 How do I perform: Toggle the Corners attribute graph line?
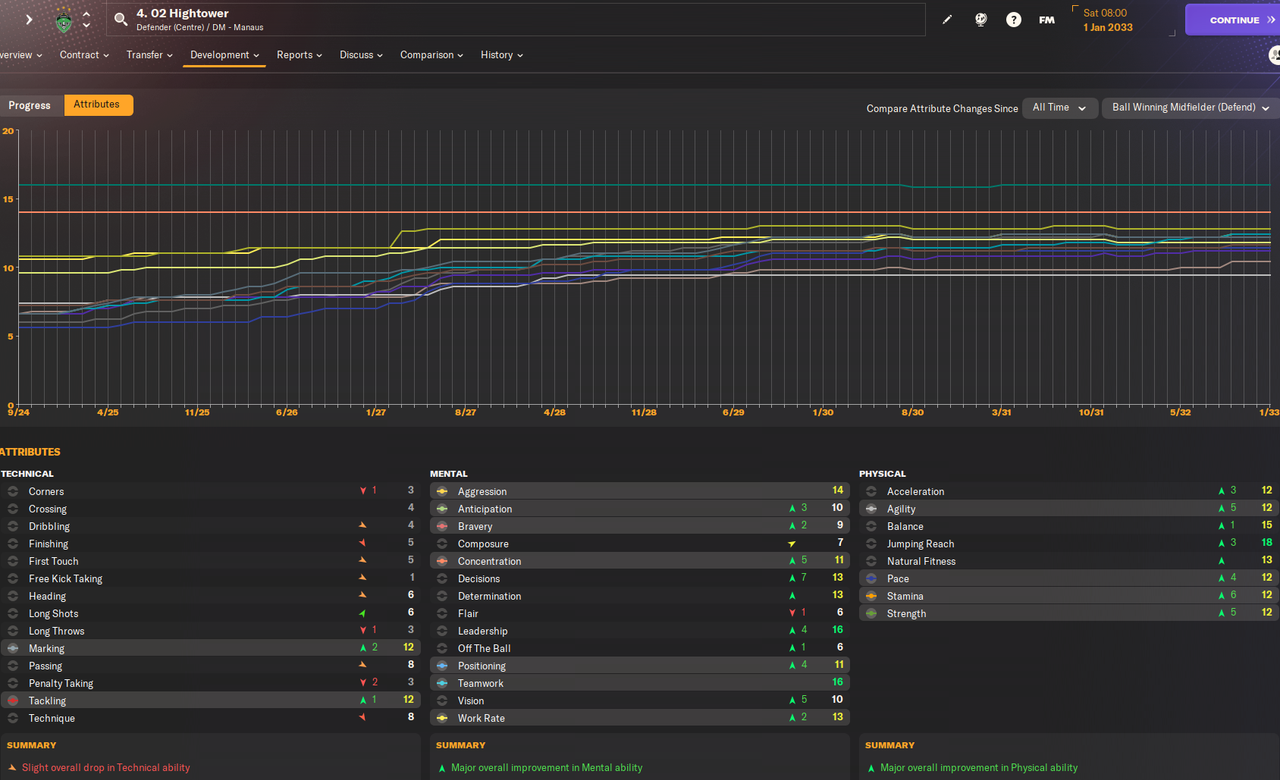tap(12, 492)
